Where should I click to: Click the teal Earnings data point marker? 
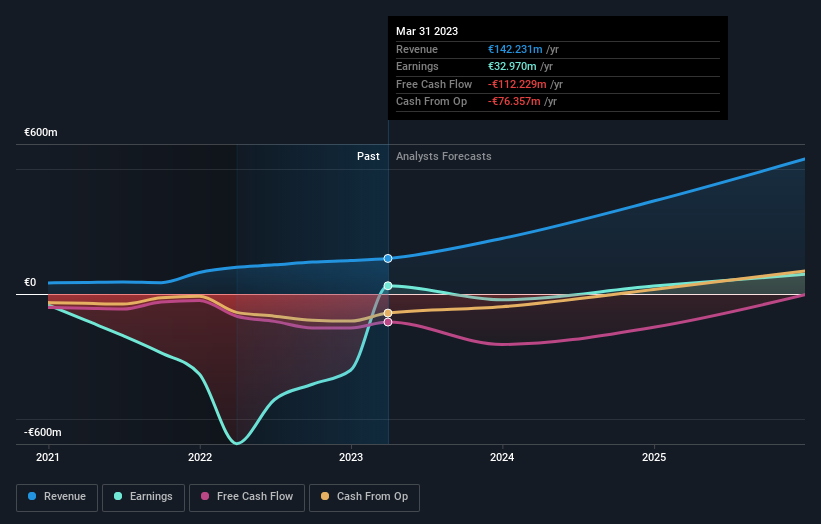pos(388,286)
